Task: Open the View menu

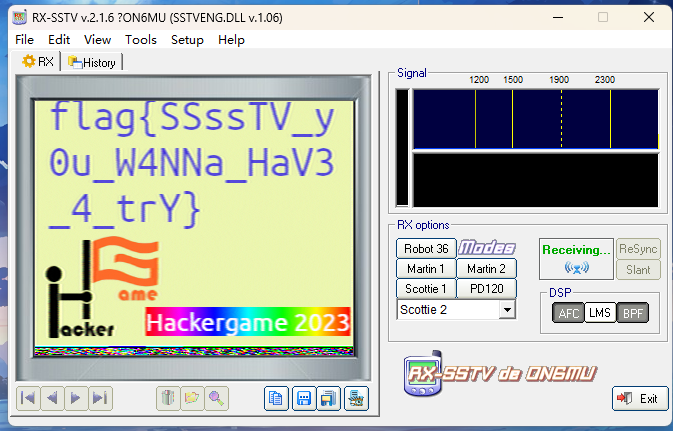Action: tap(97, 40)
